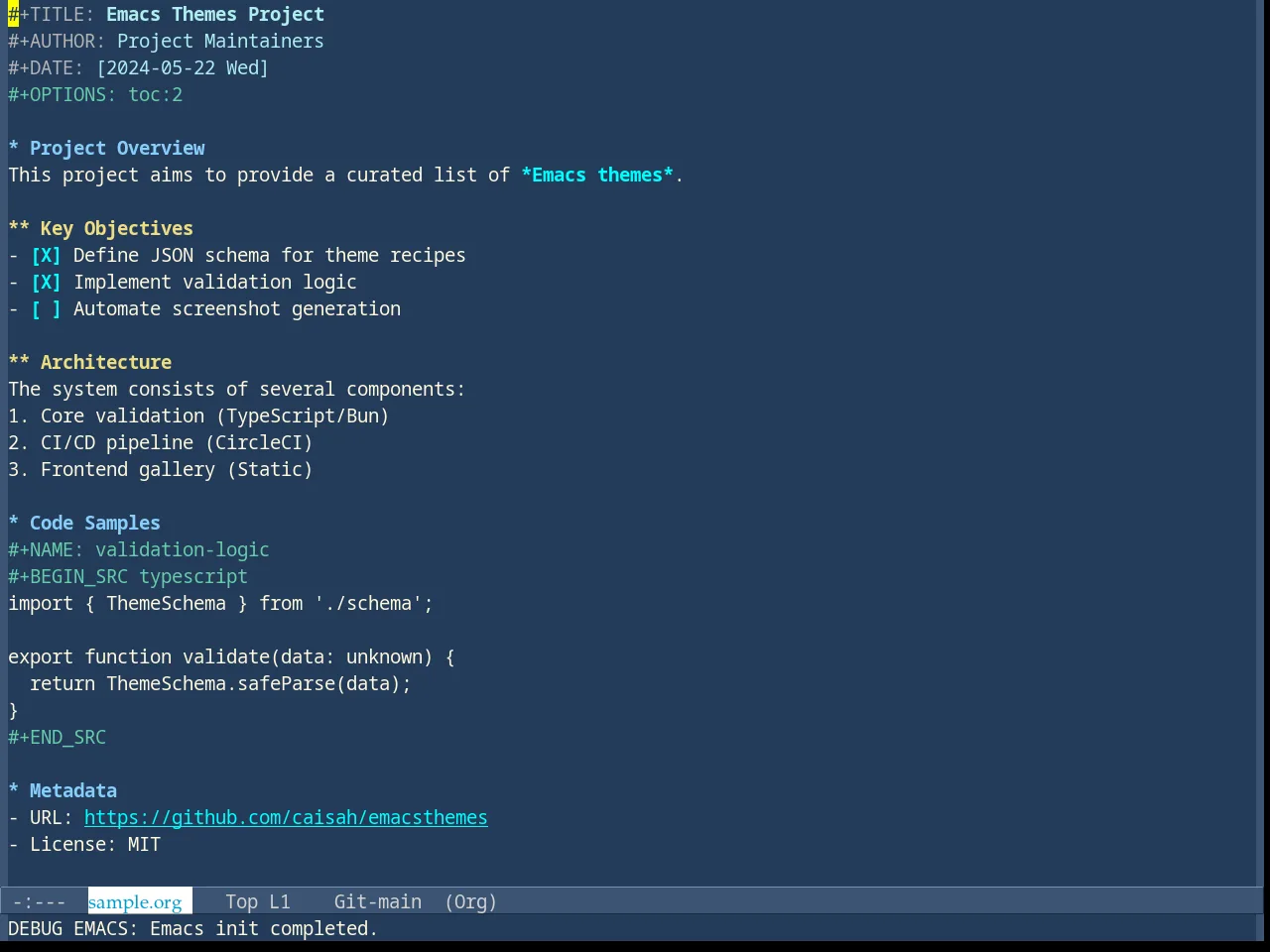
Task: Click list item '3. Frontend gallery (Static)'
Action: (x=161, y=470)
